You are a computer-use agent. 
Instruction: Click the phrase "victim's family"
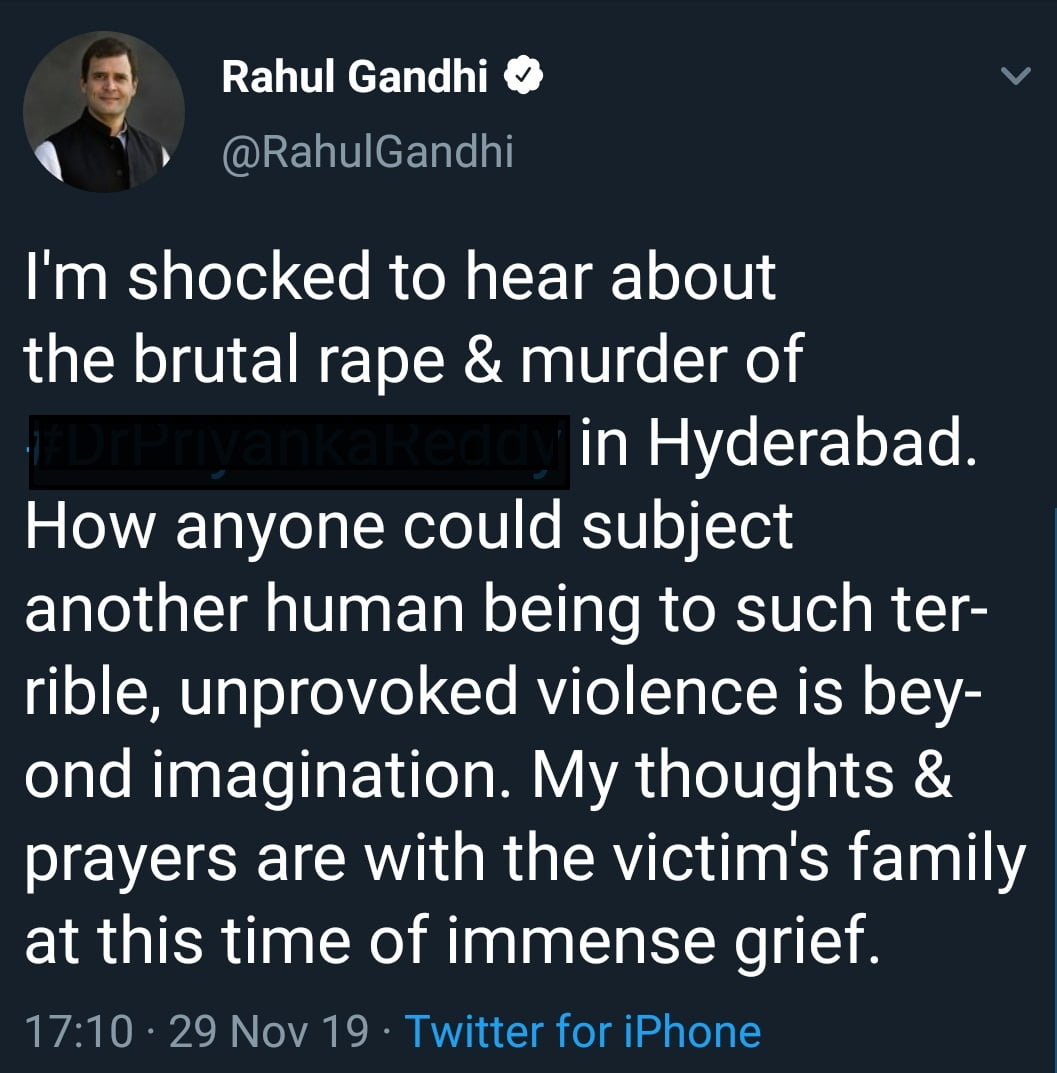[846, 858]
